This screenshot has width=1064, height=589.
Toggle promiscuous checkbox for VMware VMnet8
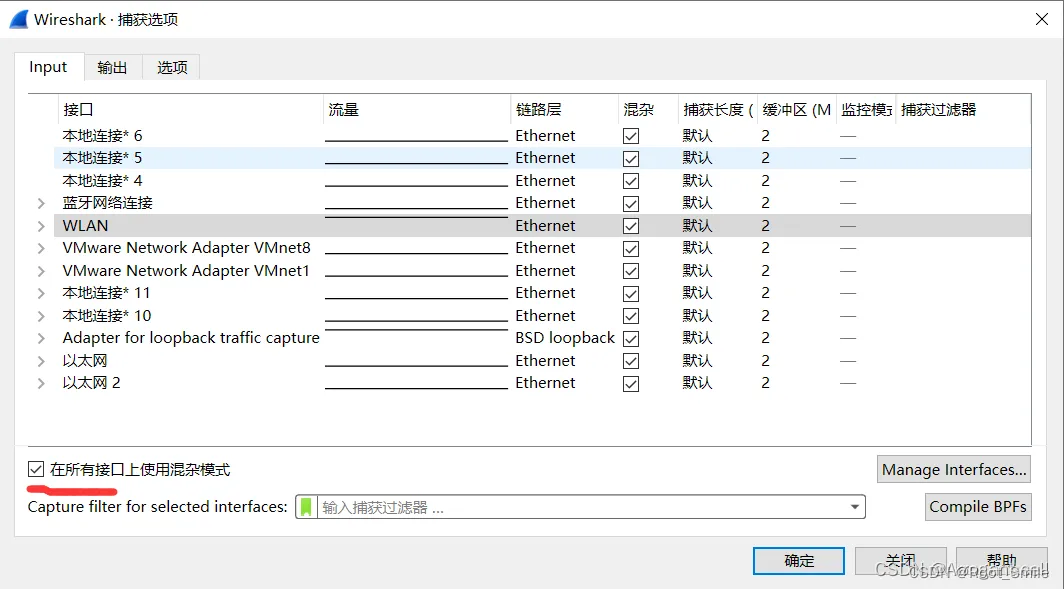(631, 248)
